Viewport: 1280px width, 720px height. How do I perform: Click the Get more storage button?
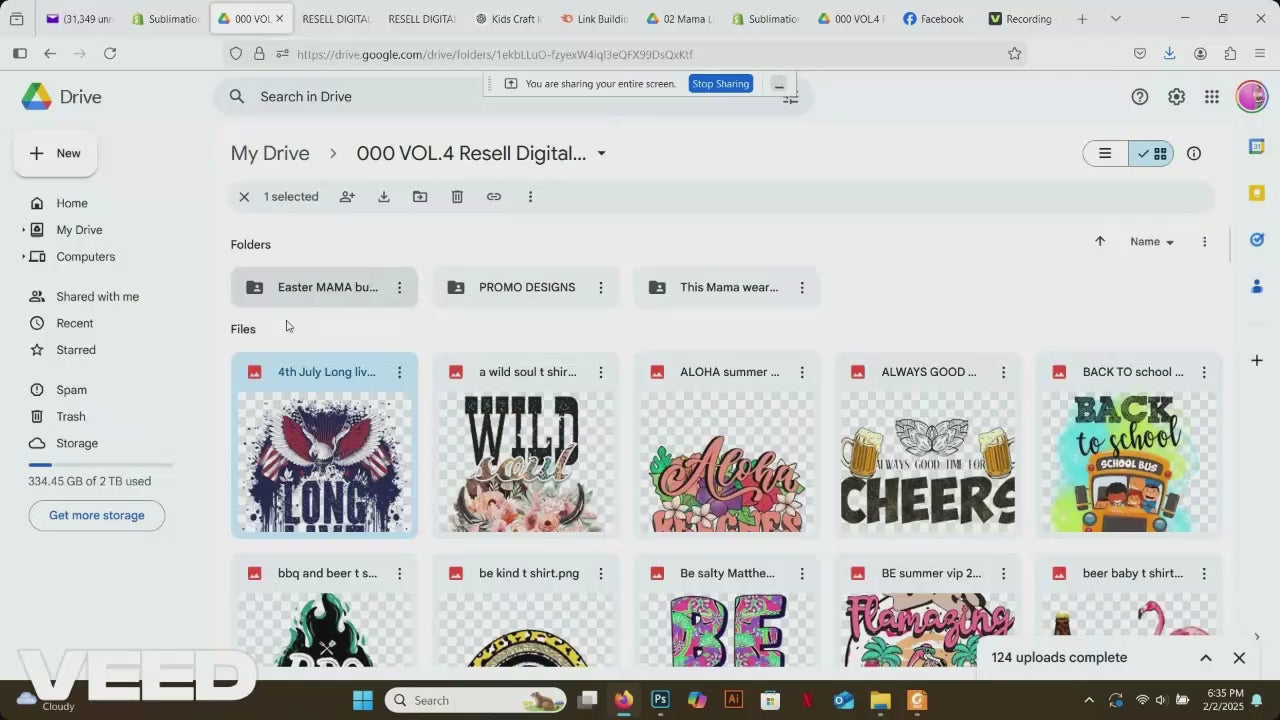(97, 516)
